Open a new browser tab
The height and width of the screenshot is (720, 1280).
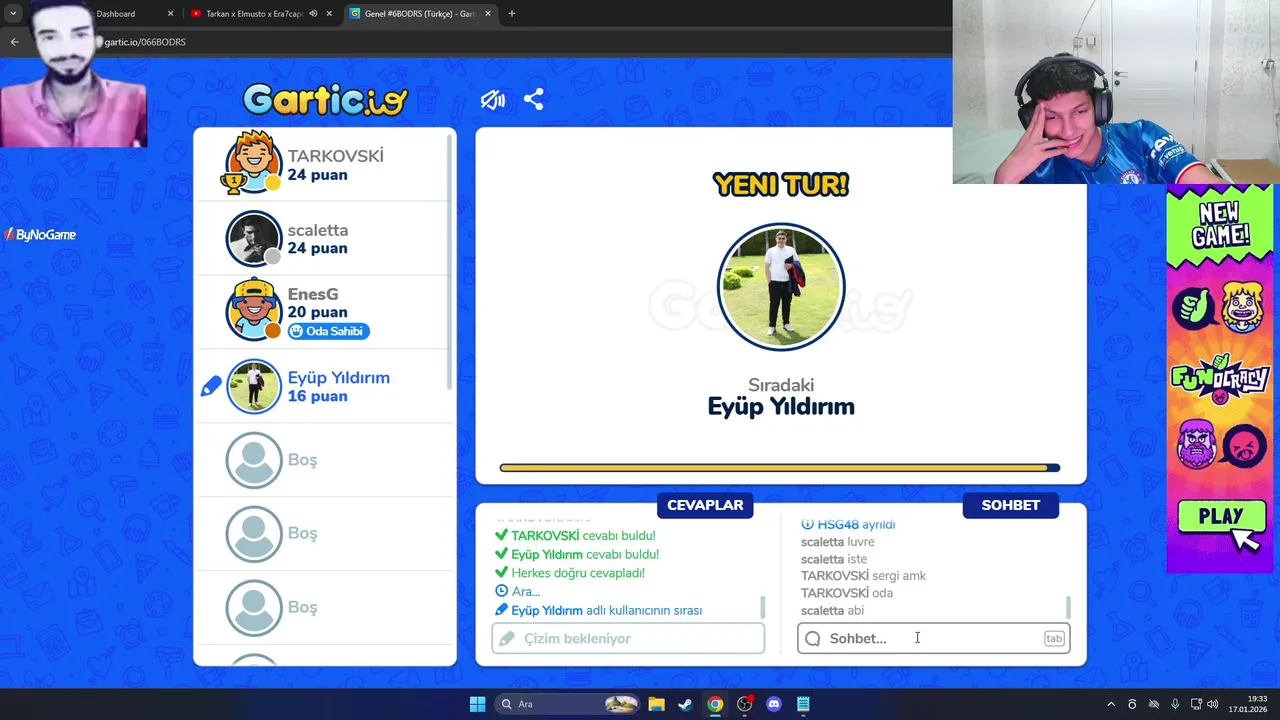pos(512,14)
